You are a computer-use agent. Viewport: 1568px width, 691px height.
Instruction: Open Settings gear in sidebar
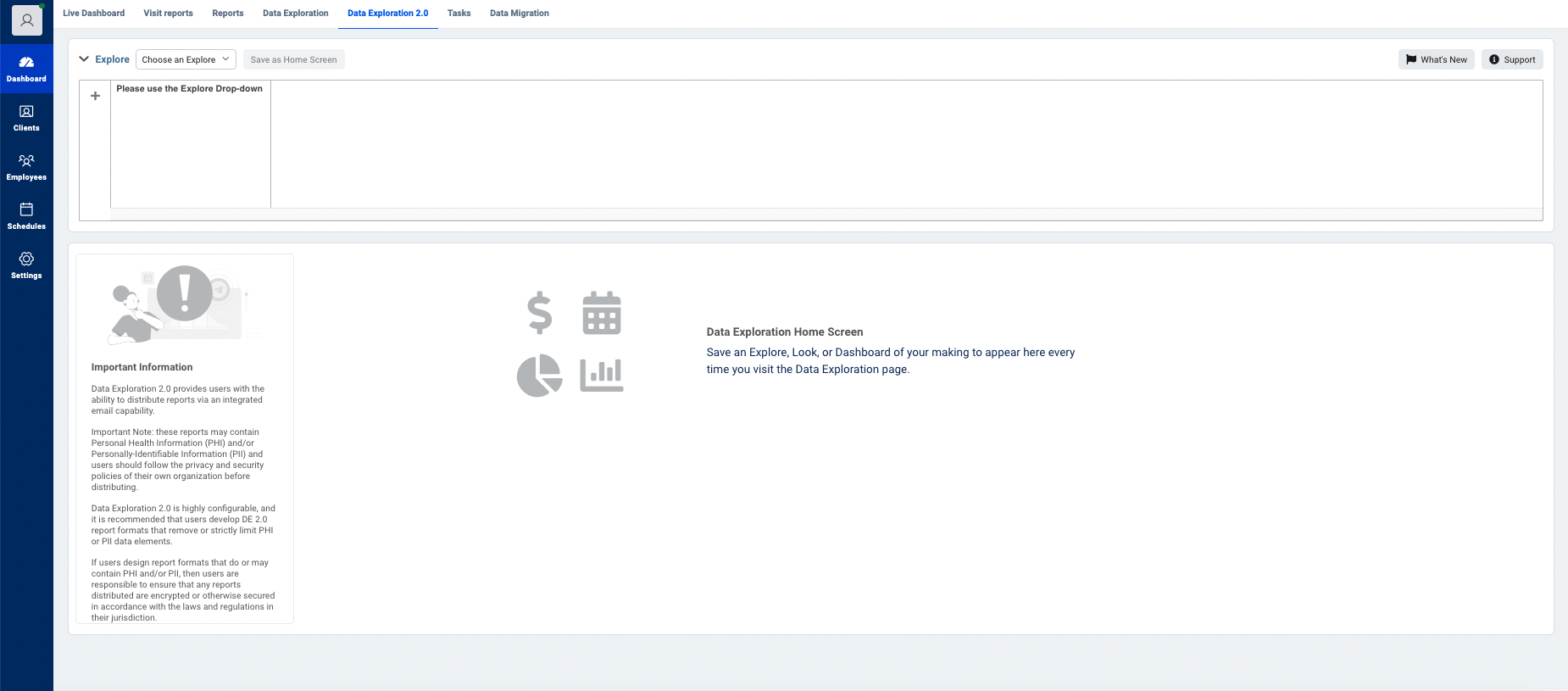[26, 265]
